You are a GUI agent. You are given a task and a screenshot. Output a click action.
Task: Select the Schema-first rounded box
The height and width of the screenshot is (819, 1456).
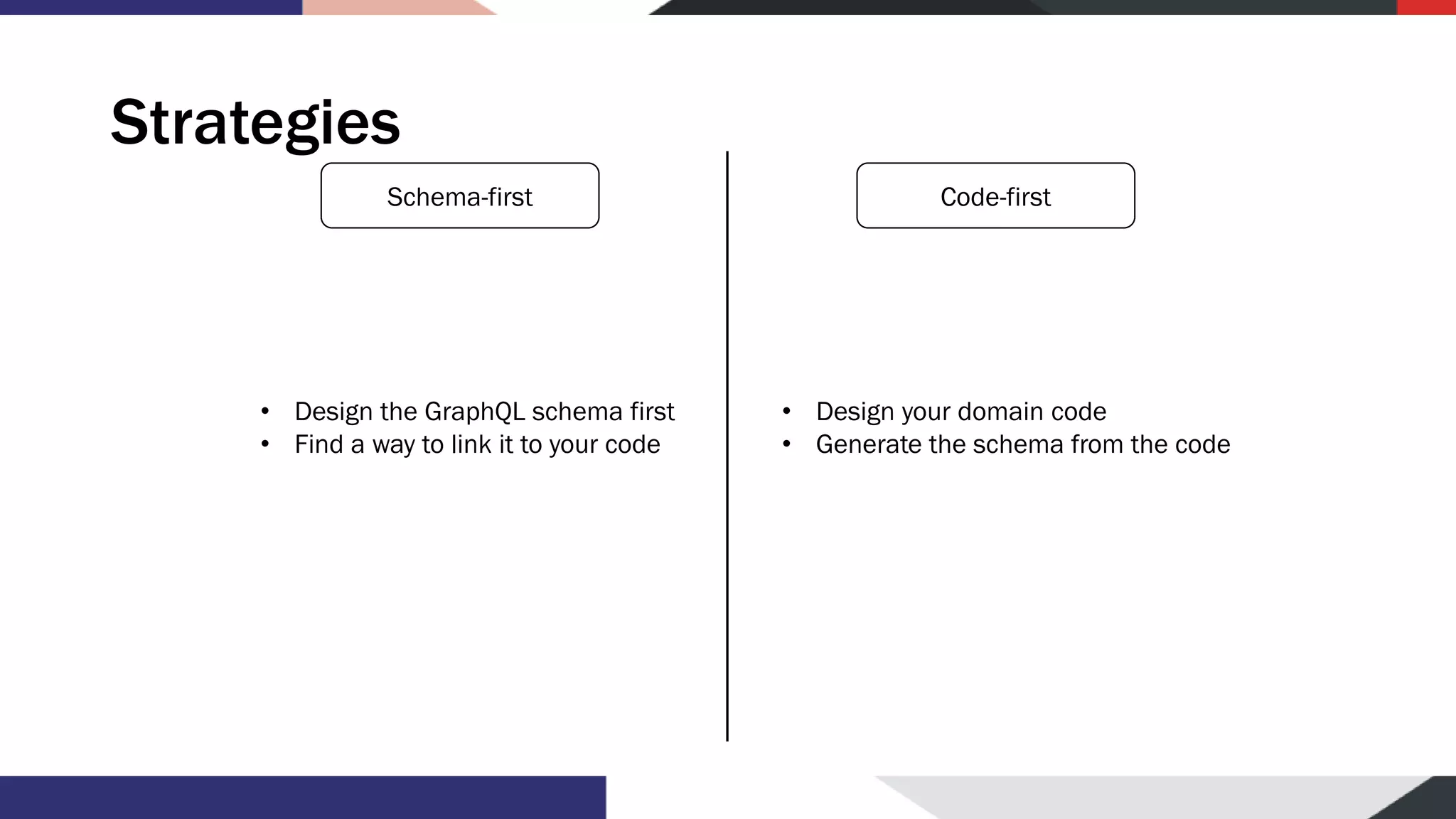[460, 196]
